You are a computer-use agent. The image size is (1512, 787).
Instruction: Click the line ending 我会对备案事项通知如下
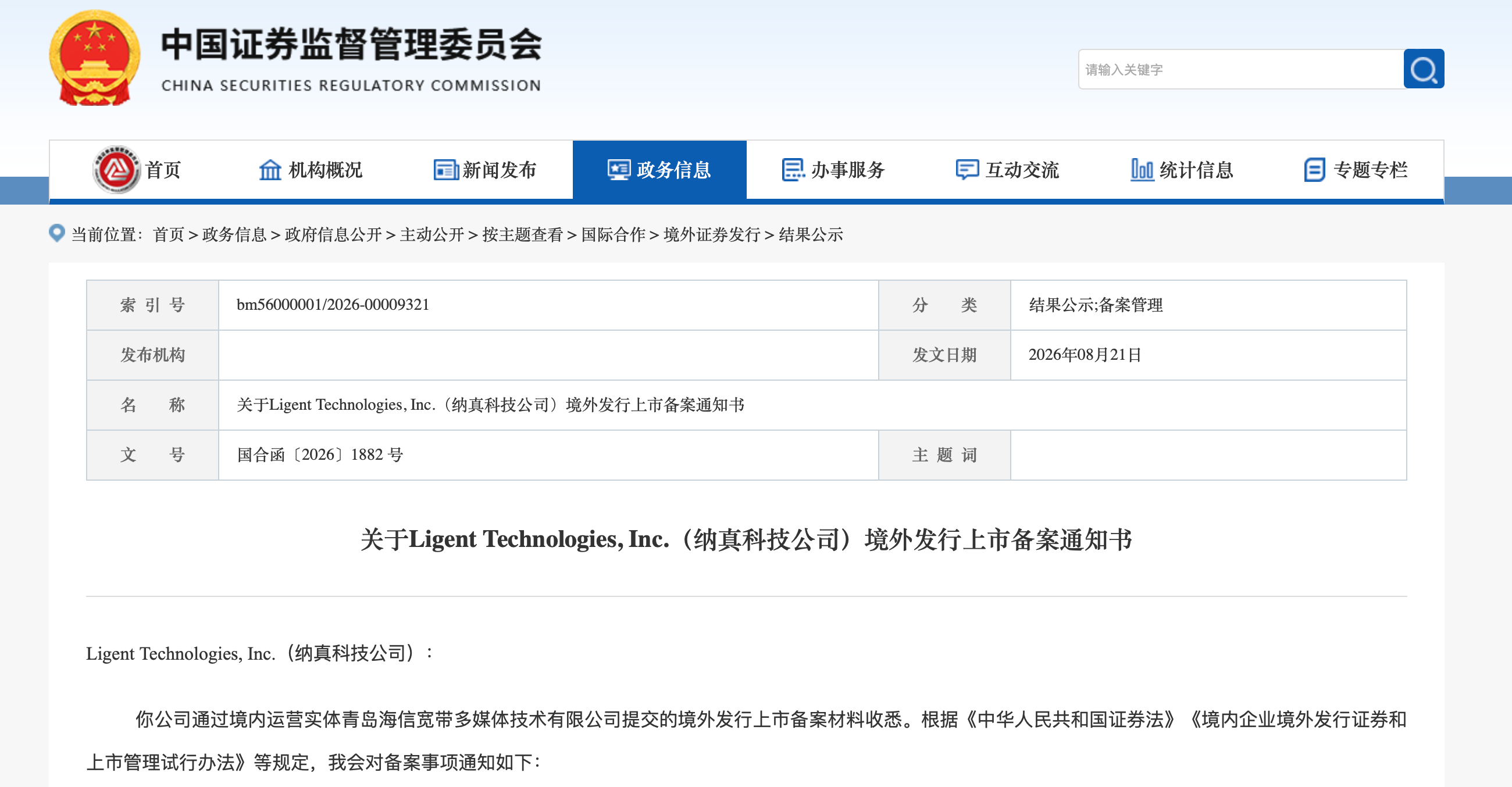coord(313,763)
